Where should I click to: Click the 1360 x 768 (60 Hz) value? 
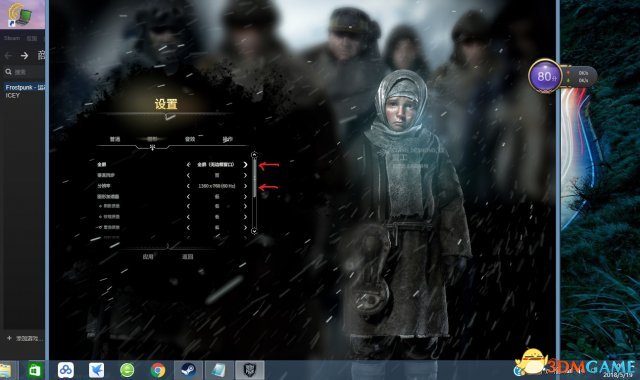tap(217, 186)
